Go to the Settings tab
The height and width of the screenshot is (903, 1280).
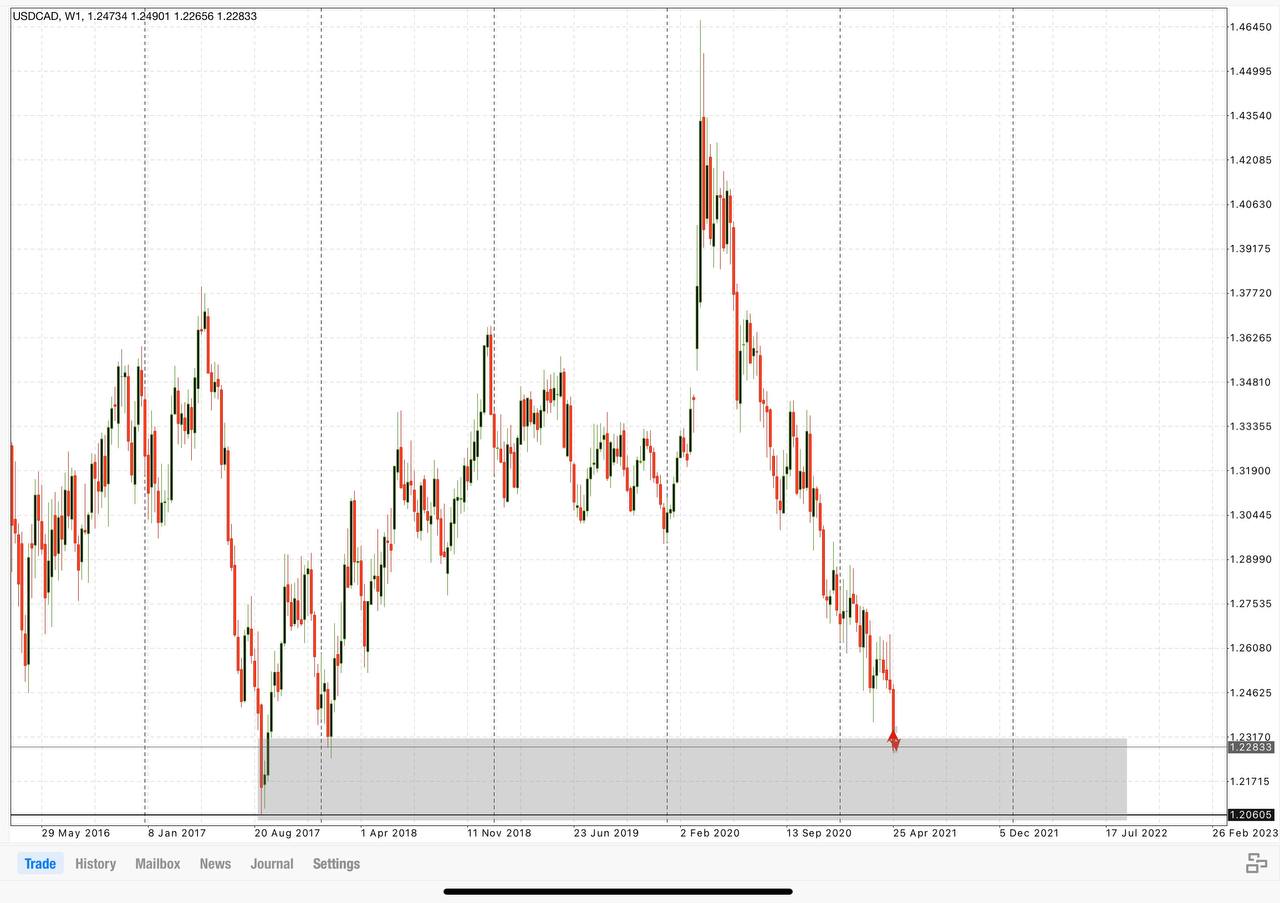coord(336,864)
